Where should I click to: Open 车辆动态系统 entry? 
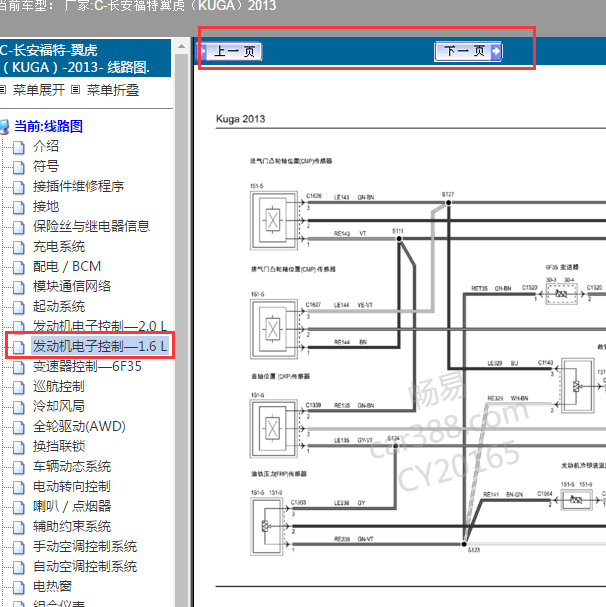[72, 466]
